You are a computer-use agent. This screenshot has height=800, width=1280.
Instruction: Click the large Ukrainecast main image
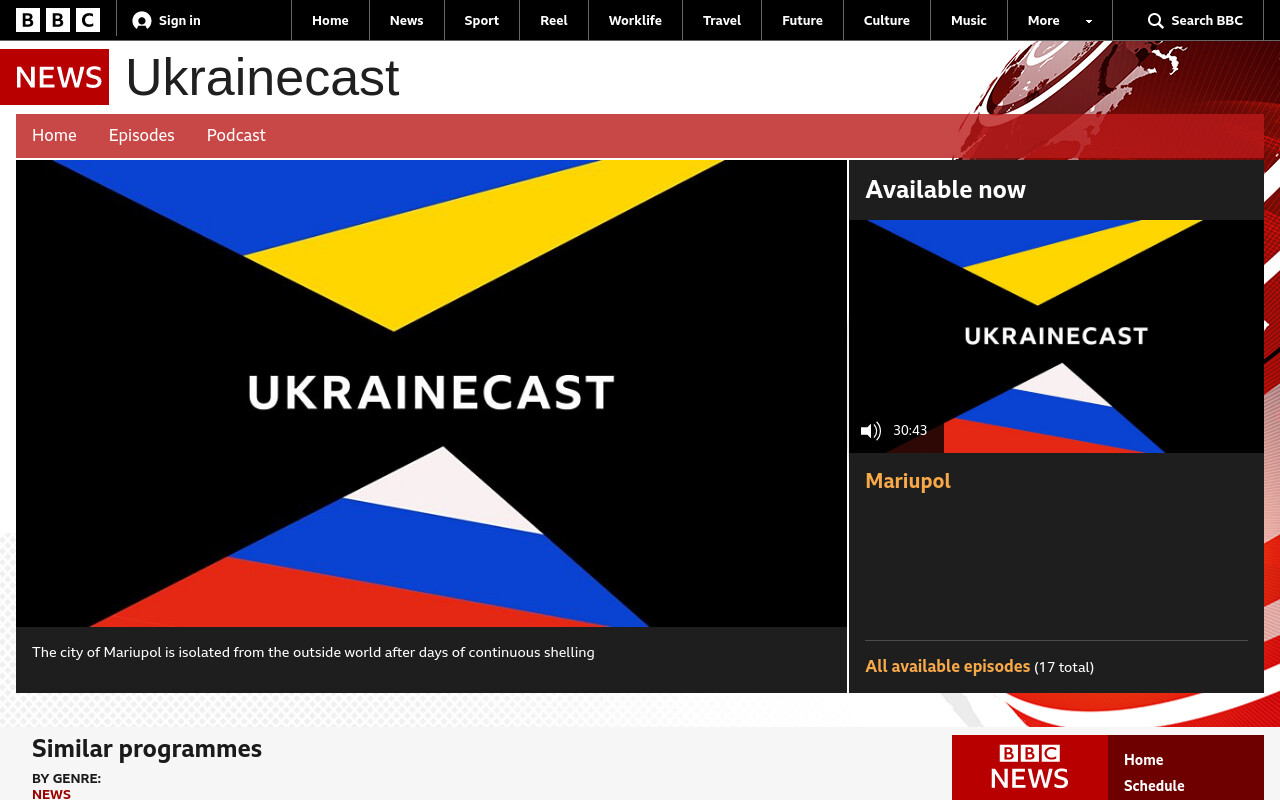[x=431, y=393]
